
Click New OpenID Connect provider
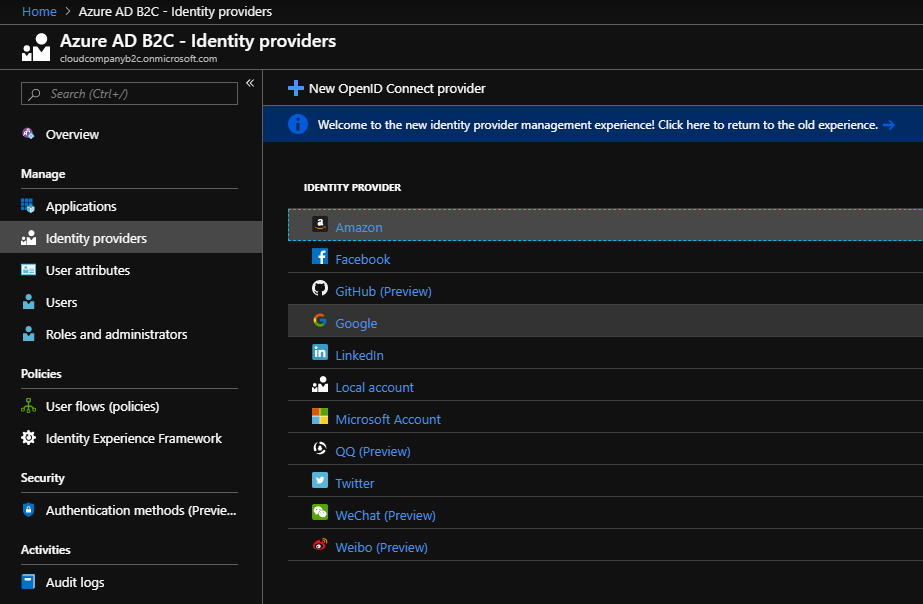(x=389, y=88)
